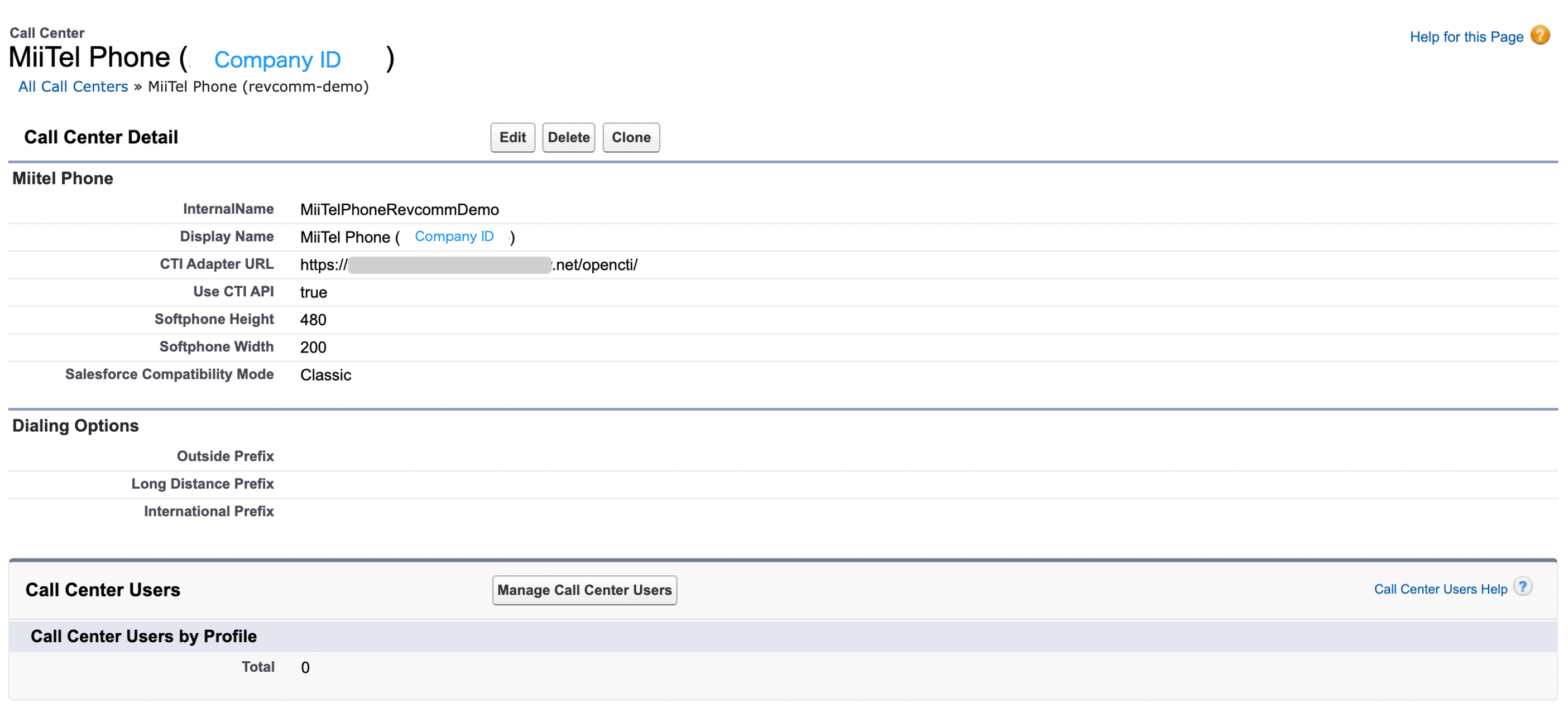Click the orange help question mark icon

(x=1540, y=35)
